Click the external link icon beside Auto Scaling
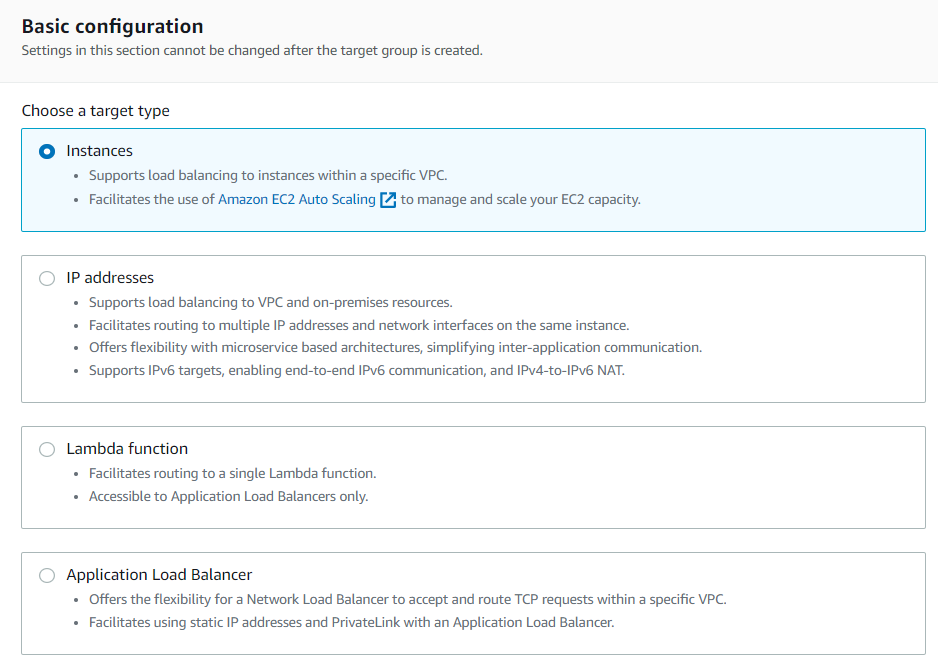This screenshot has width=938, height=659. tap(389, 199)
